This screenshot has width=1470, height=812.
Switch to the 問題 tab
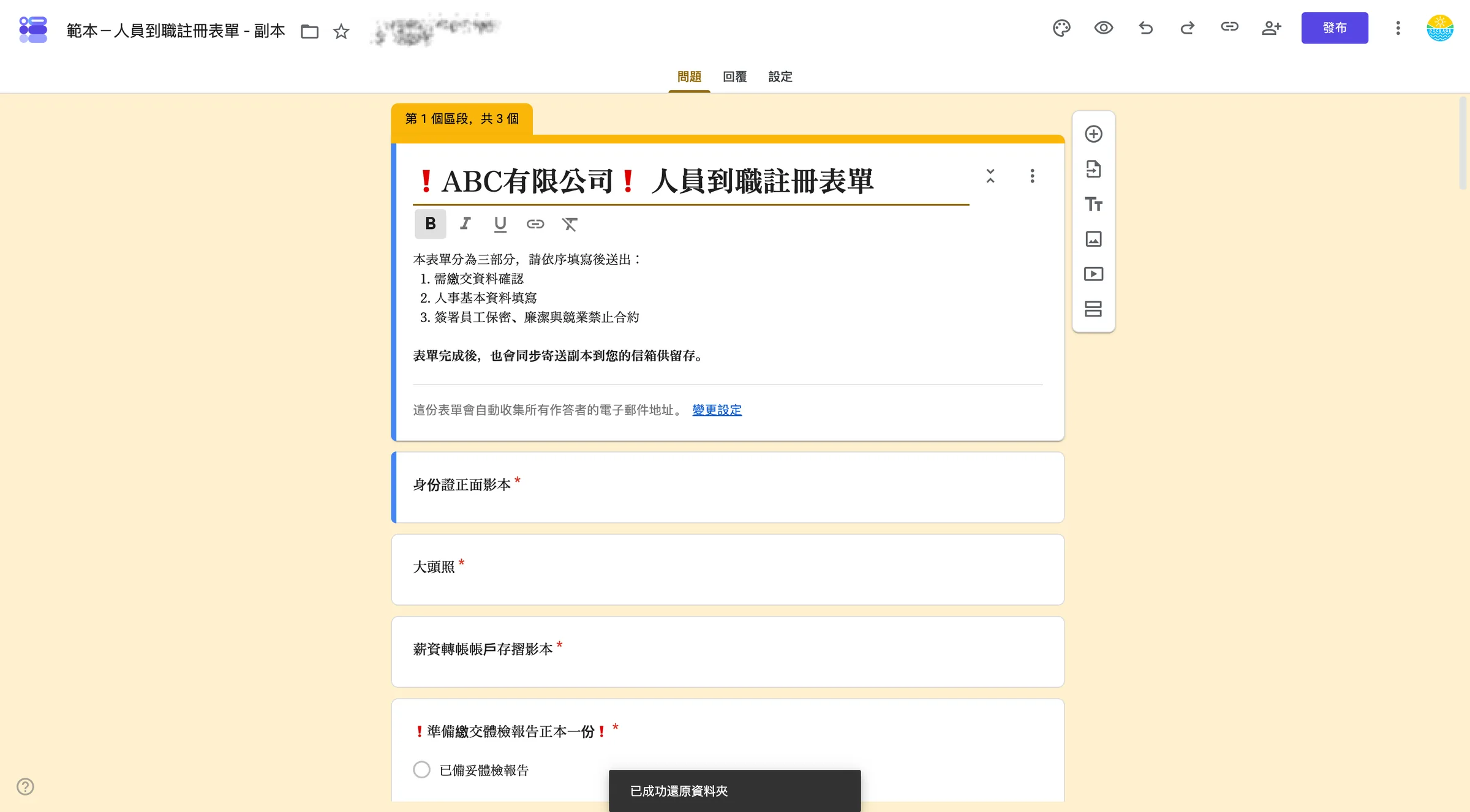[x=689, y=77]
